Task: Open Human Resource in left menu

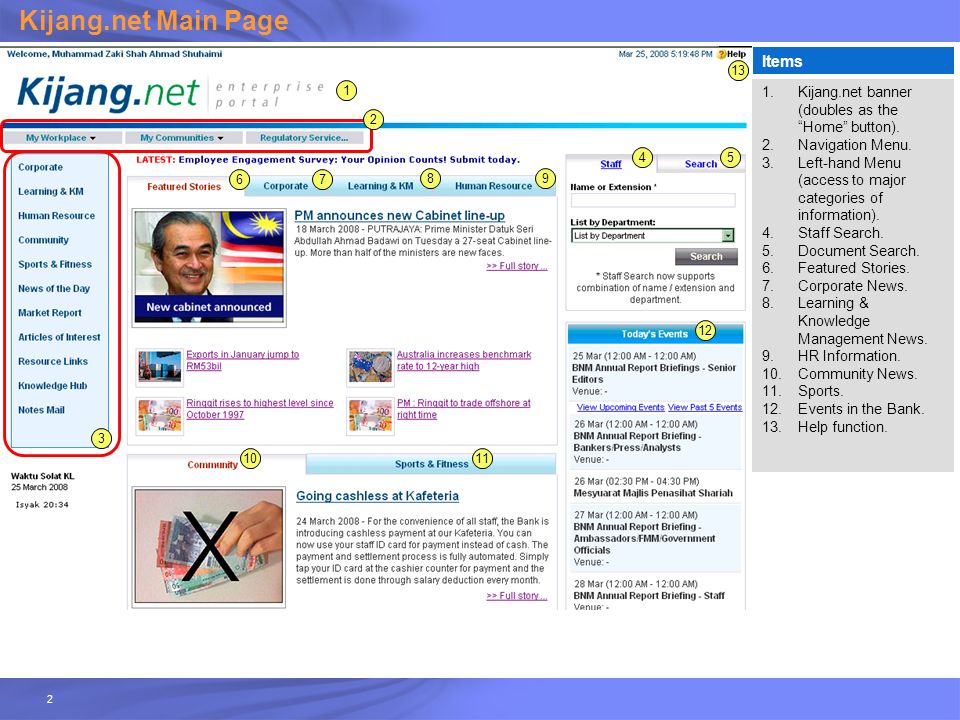Action: [56, 216]
